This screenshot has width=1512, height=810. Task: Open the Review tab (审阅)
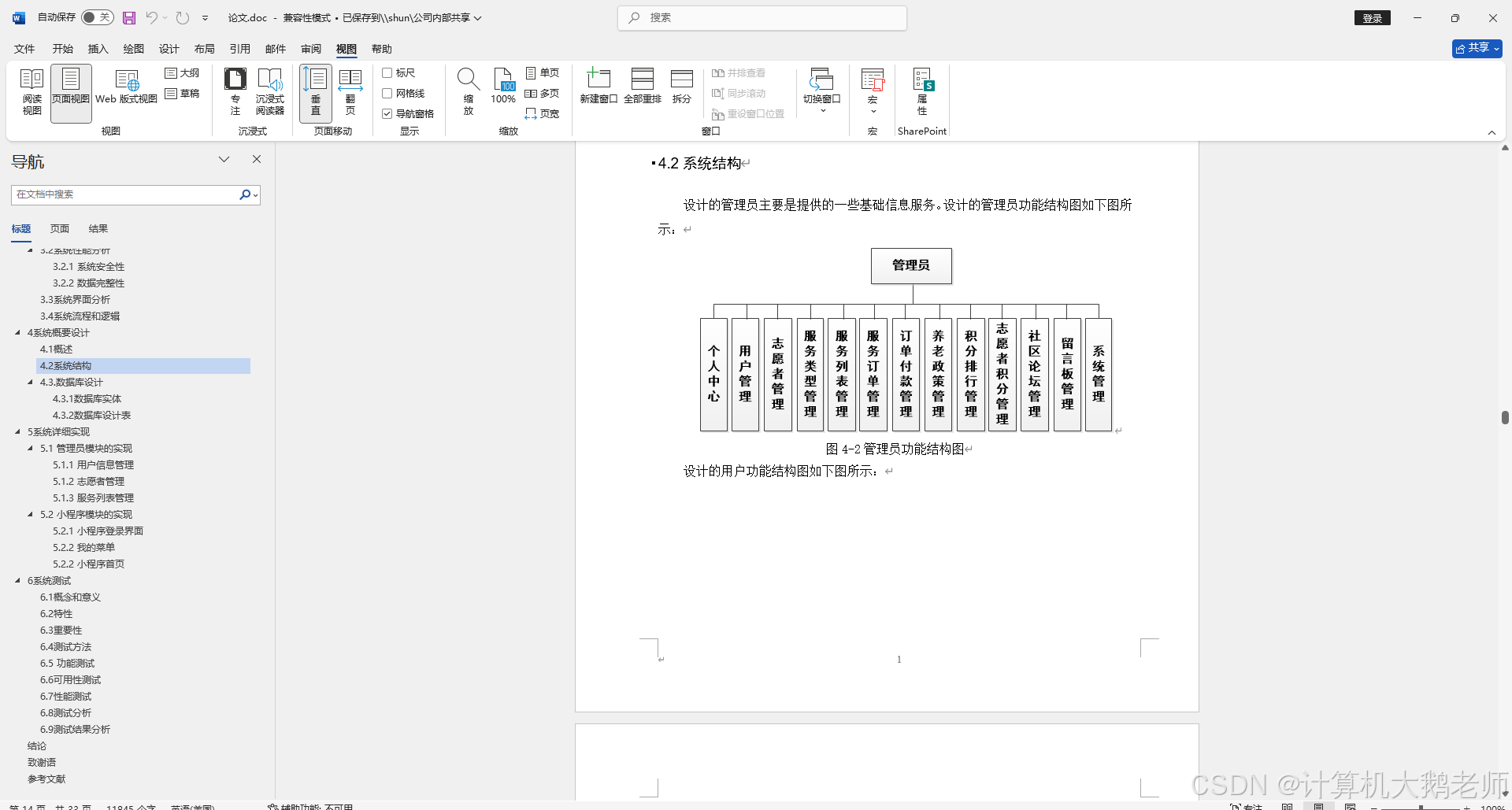[310, 49]
